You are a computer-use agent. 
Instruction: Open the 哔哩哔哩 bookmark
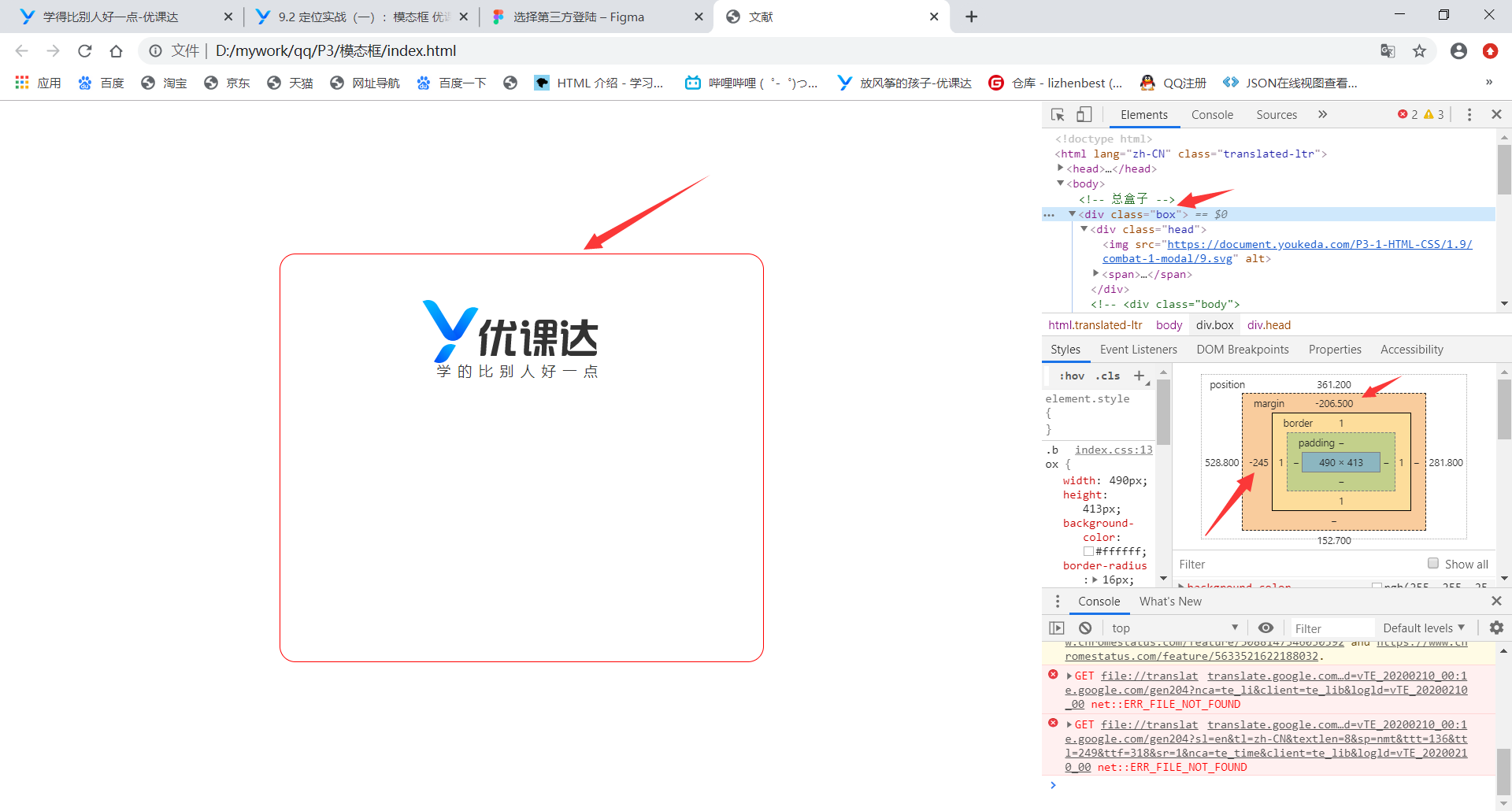click(751, 83)
